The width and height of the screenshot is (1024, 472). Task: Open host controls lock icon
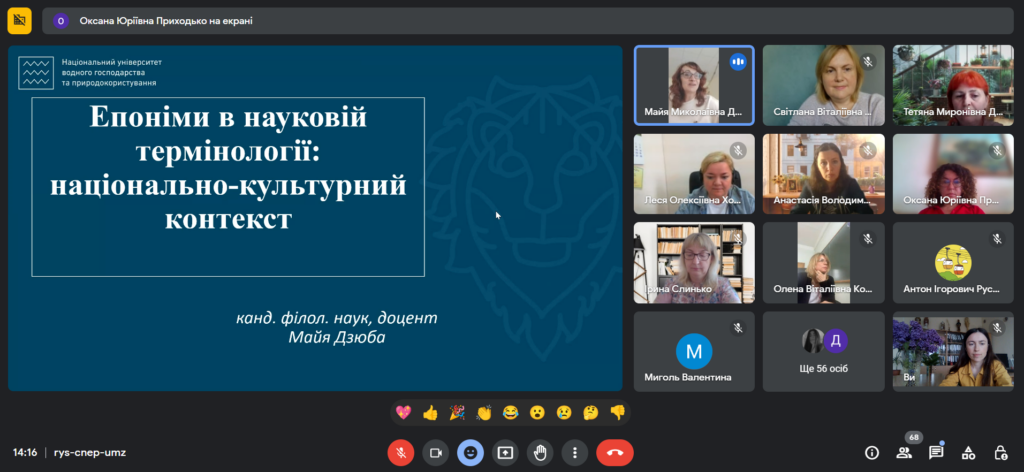coord(1000,452)
